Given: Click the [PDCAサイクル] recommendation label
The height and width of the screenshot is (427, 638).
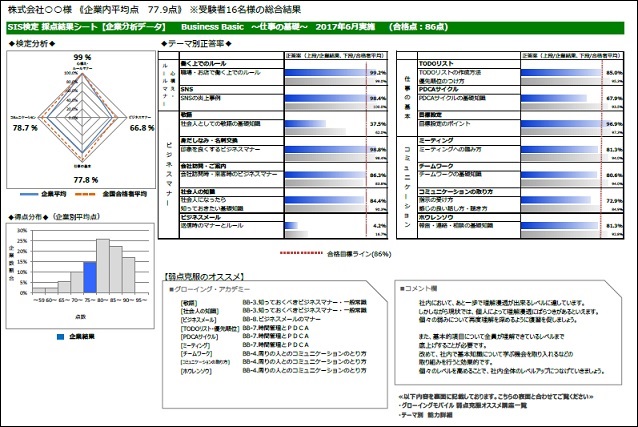Looking at the screenshot, I should (x=199, y=337).
